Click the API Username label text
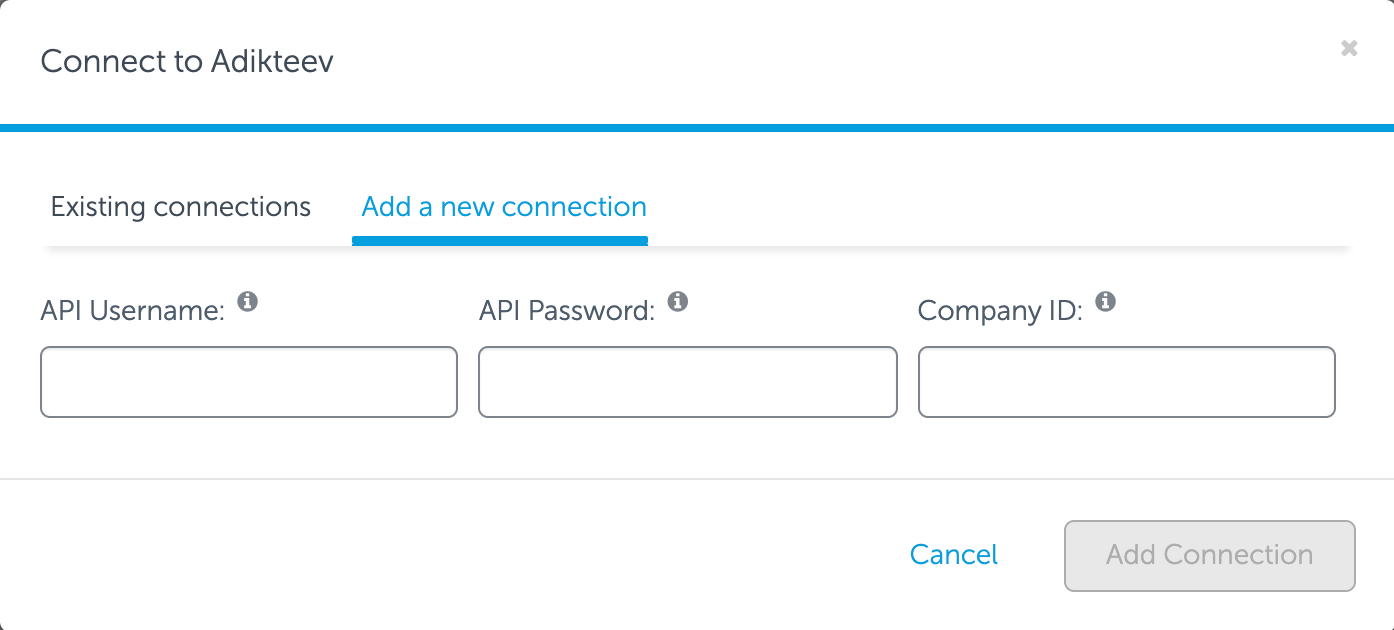The image size is (1394, 630). [133, 311]
